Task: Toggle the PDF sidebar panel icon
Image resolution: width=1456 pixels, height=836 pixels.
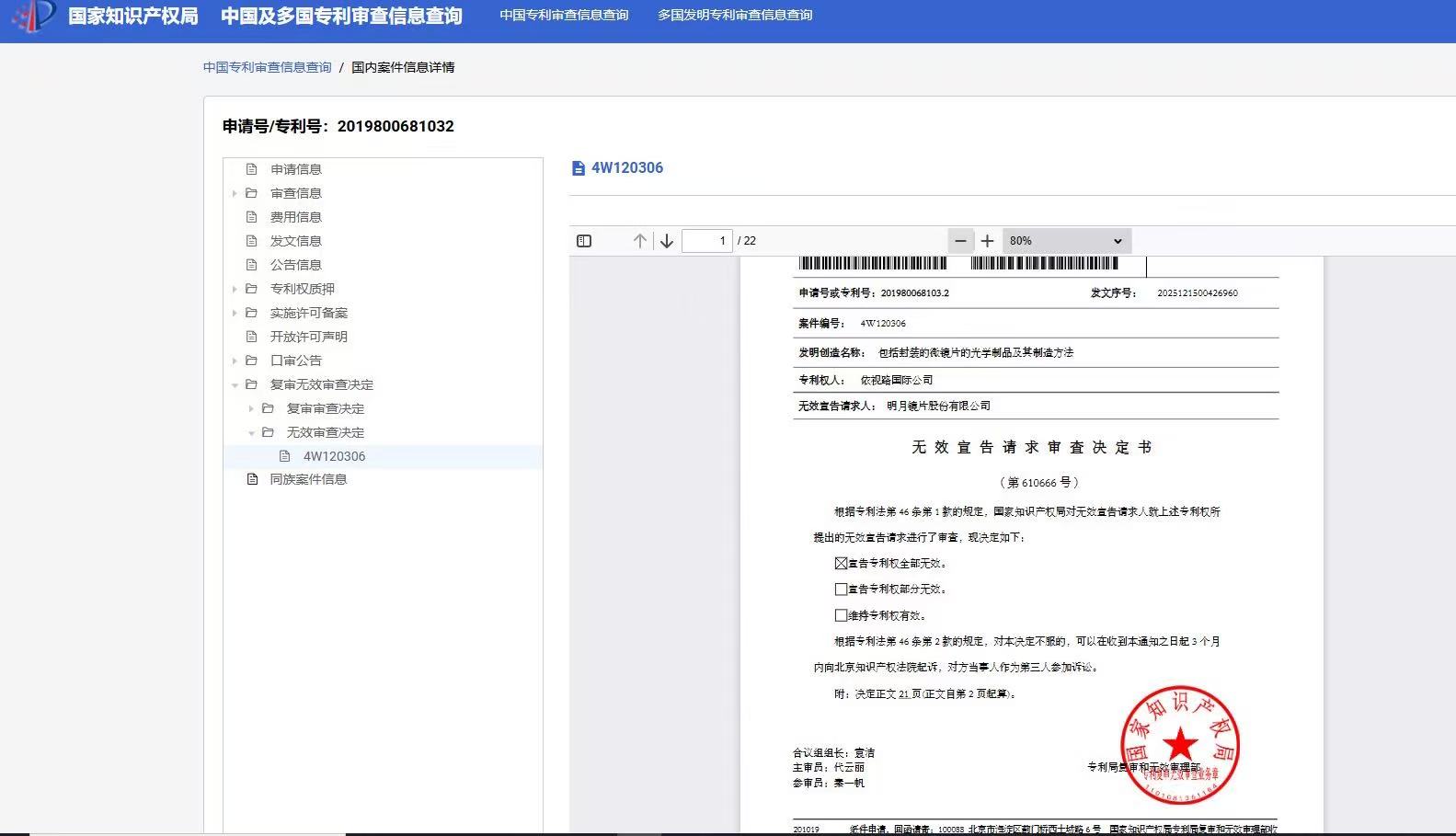Action: [x=584, y=241]
